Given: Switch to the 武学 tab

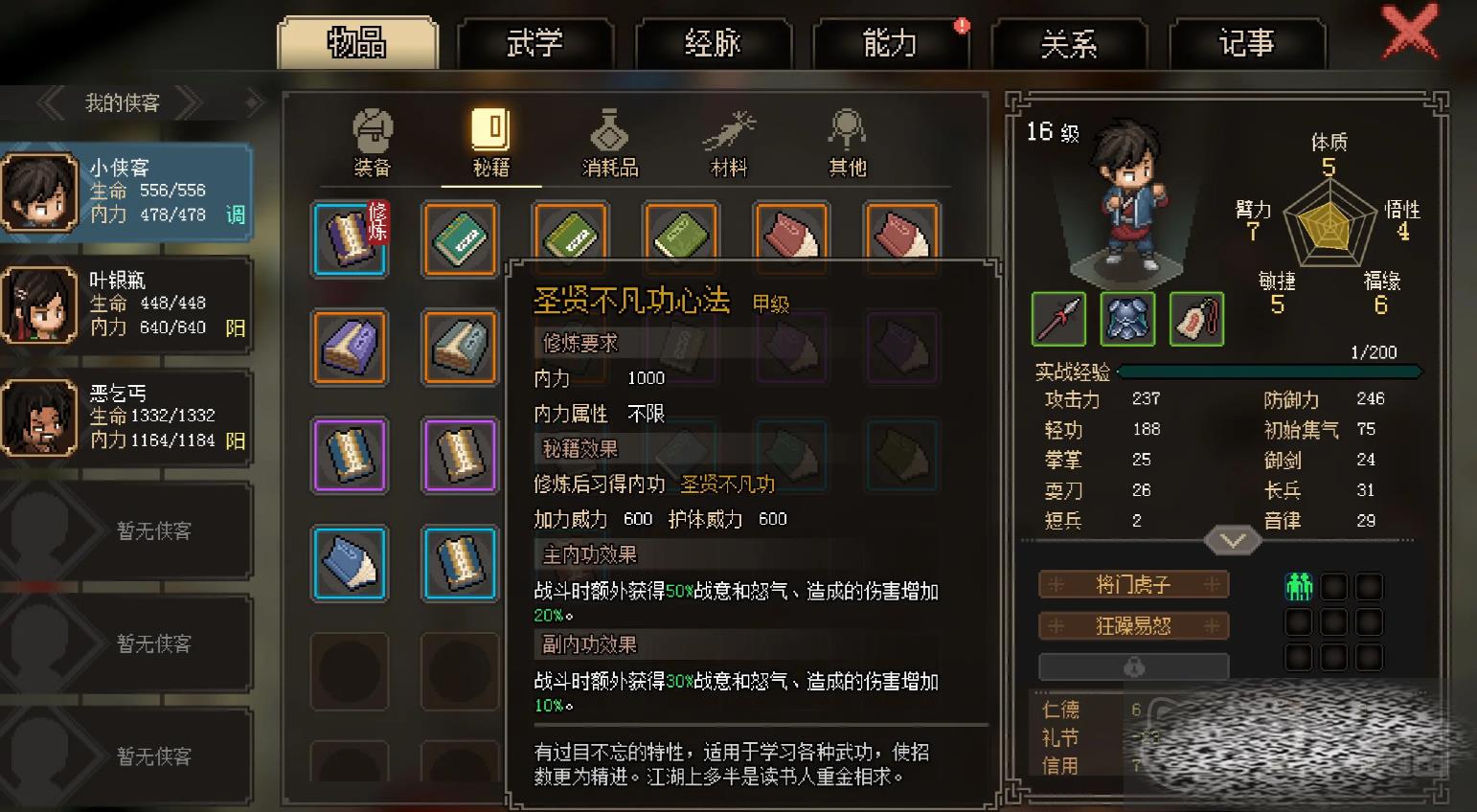Looking at the screenshot, I should 534,43.
